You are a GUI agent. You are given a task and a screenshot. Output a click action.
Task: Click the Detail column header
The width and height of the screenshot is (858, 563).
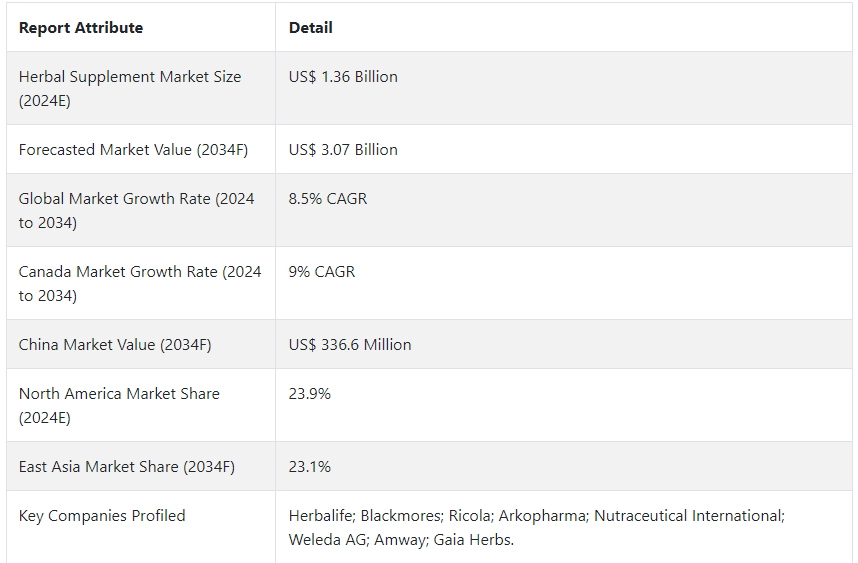pyautogui.click(x=310, y=27)
